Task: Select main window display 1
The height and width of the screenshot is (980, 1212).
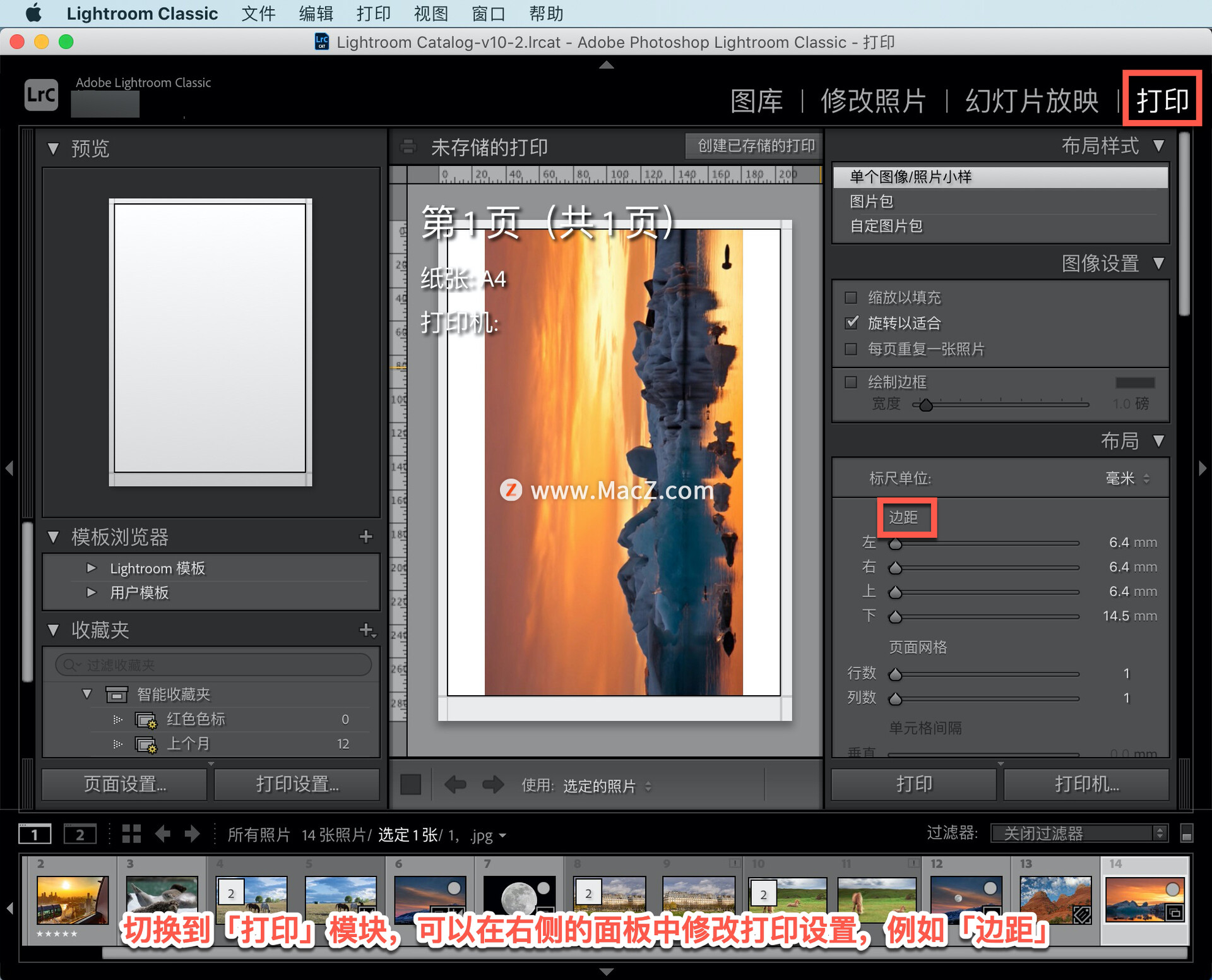Action: 35,834
